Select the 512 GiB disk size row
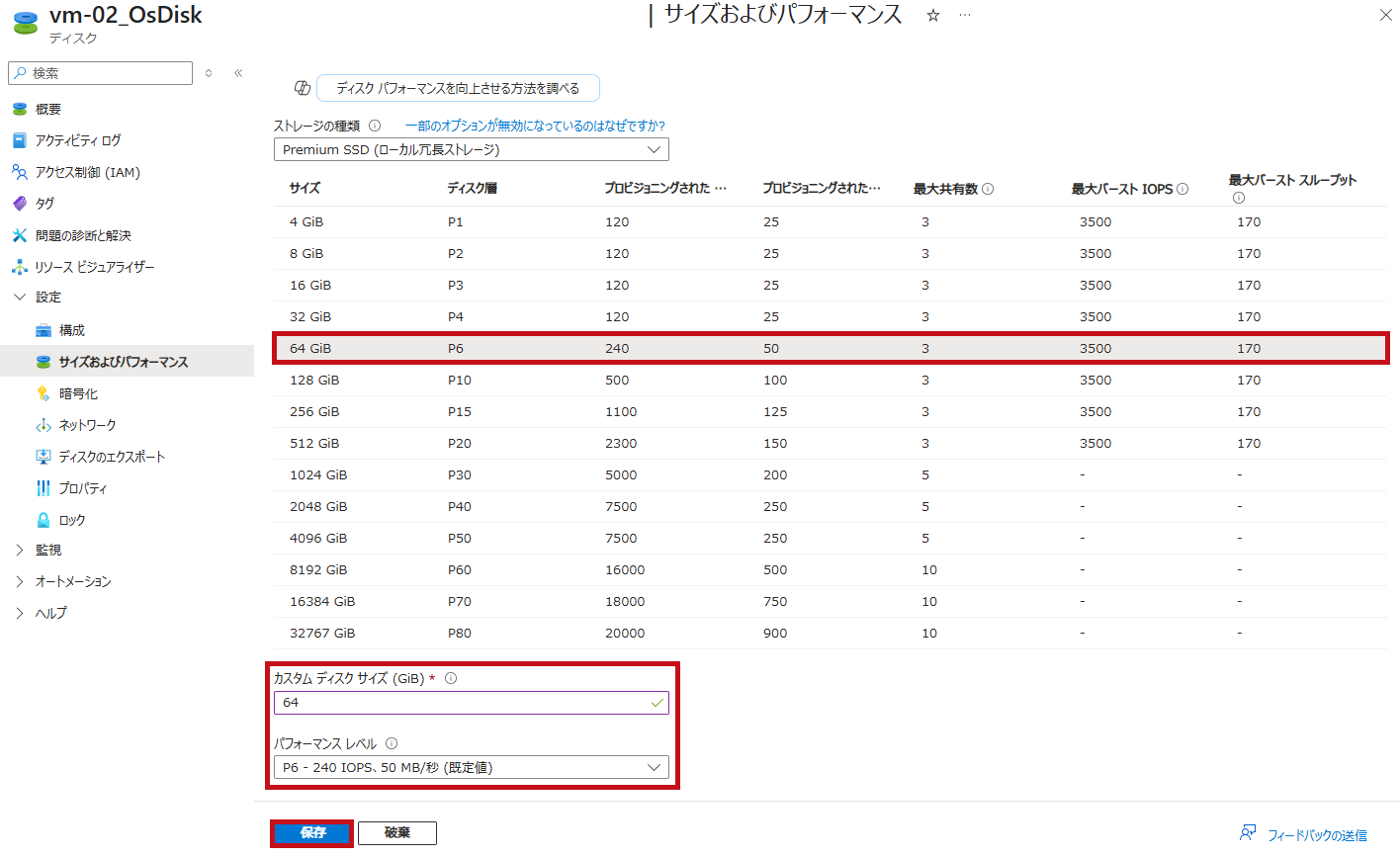Viewport: 1400px width, 857px height. (x=830, y=444)
